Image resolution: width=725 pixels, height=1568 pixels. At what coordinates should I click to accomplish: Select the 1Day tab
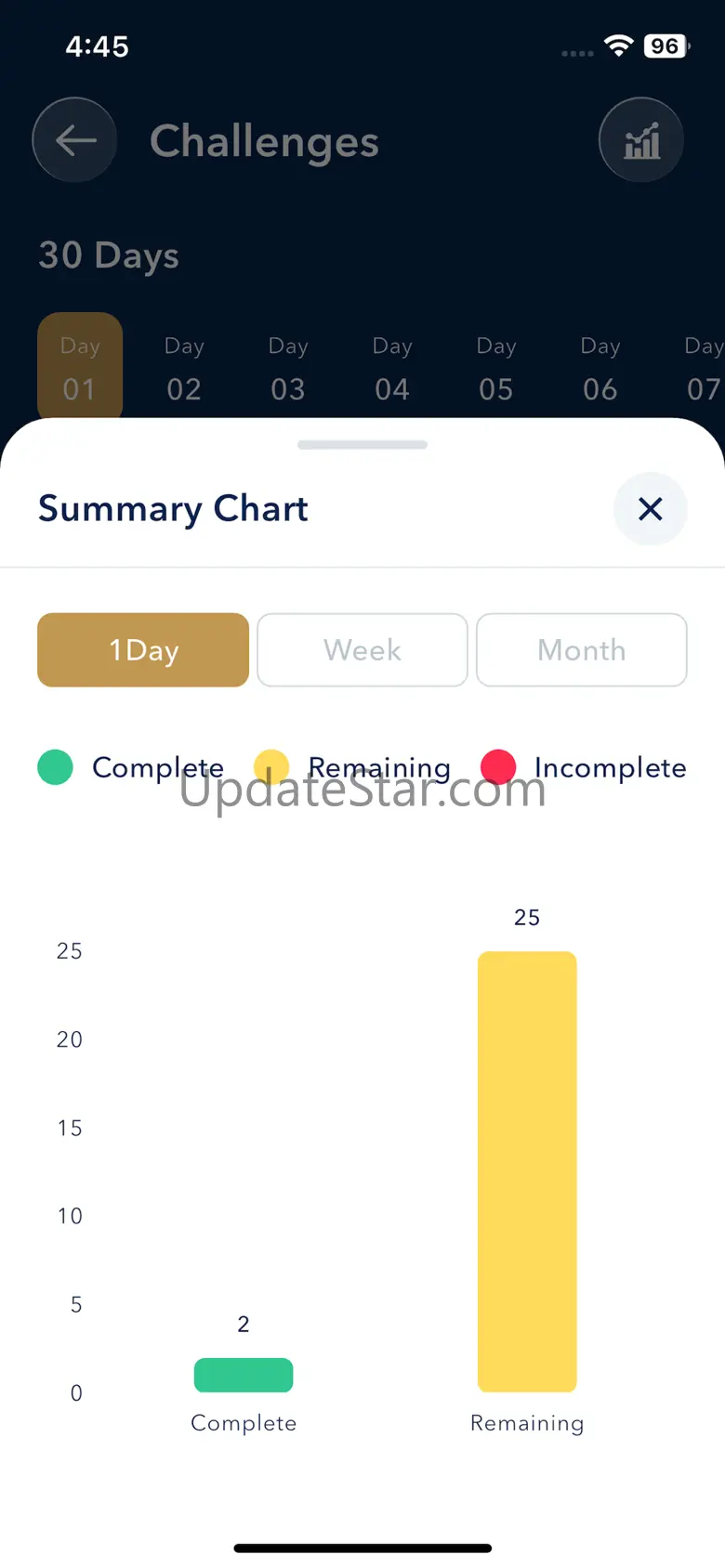[143, 650]
